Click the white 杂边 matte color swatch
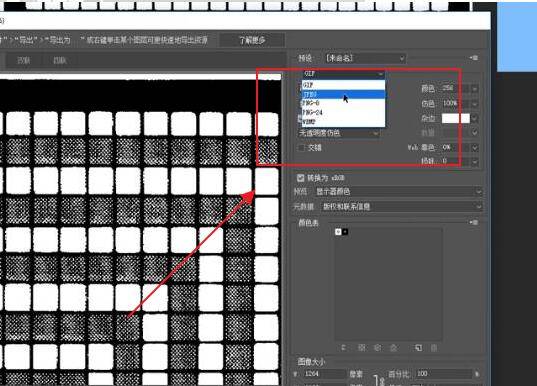 pyautogui.click(x=456, y=119)
